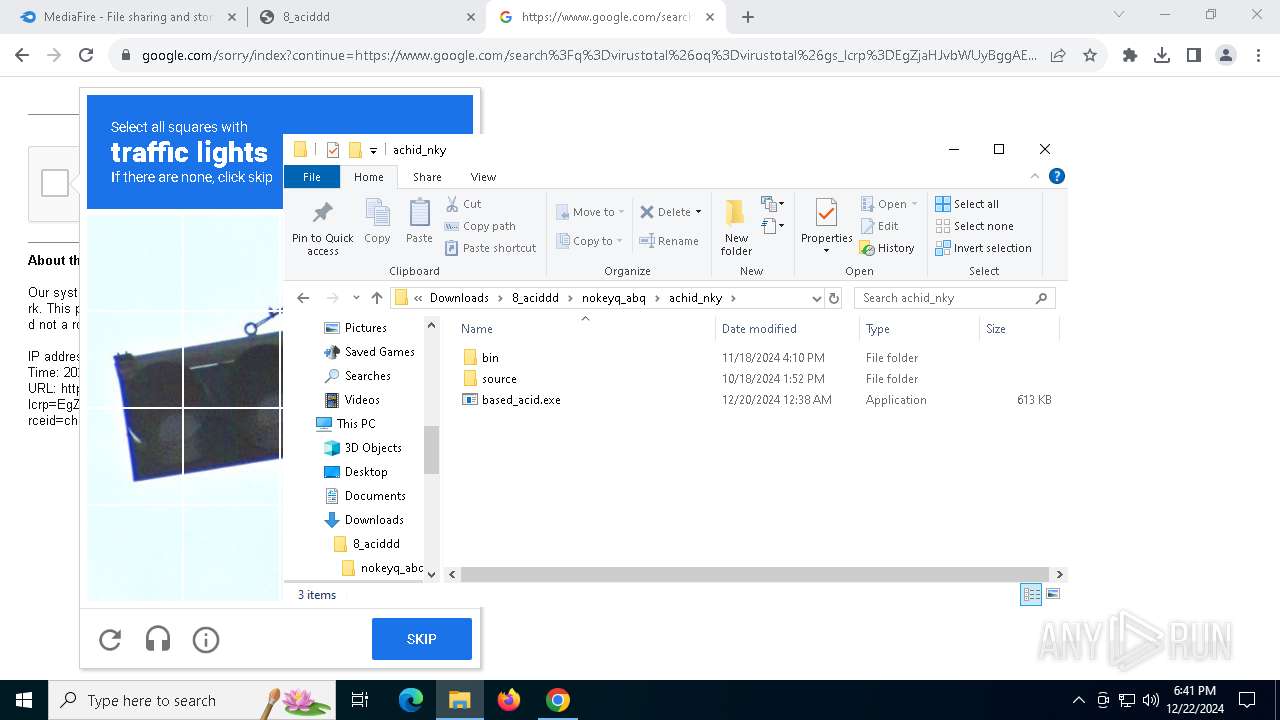Select based_acid.exe file

click(521, 400)
